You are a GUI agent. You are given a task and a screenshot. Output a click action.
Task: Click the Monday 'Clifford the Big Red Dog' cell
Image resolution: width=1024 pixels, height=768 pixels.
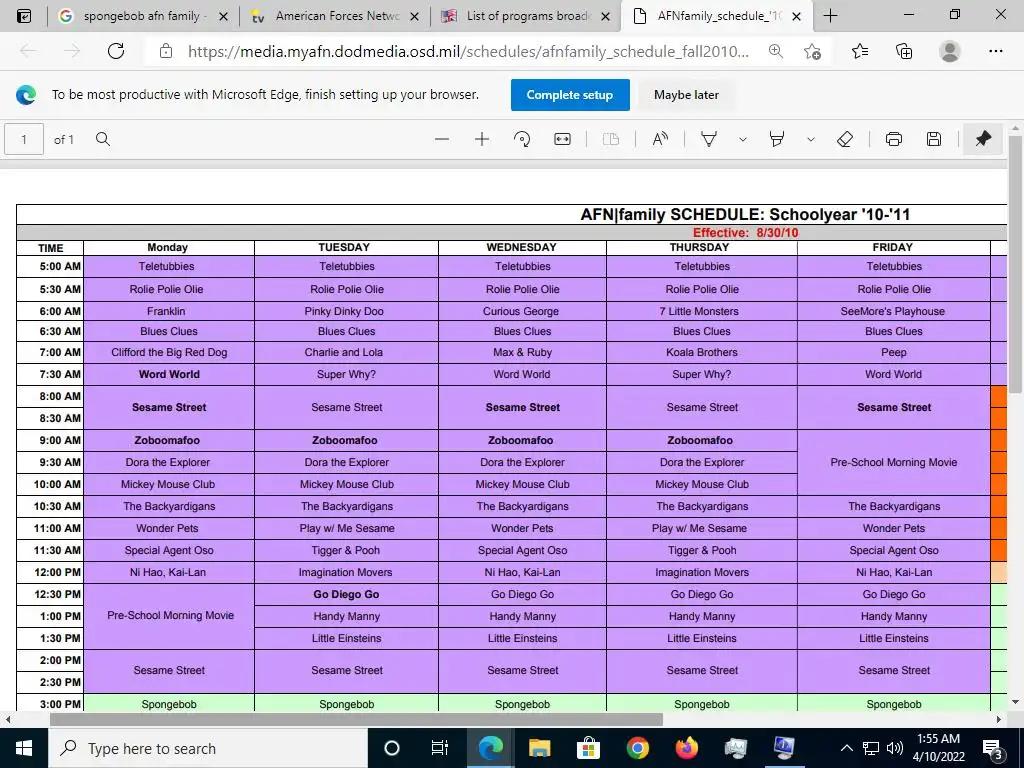tap(169, 353)
